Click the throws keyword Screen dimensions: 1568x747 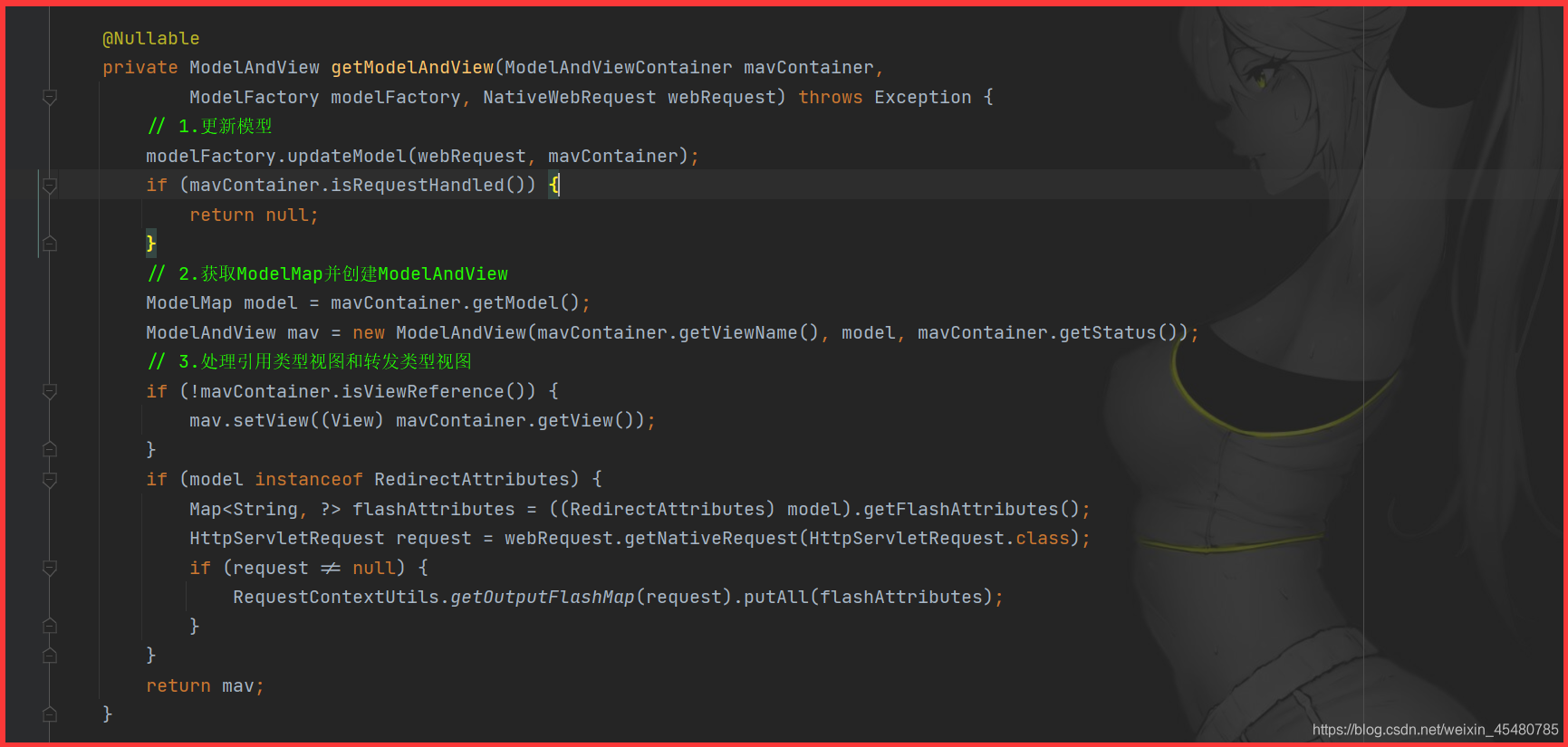point(831,97)
